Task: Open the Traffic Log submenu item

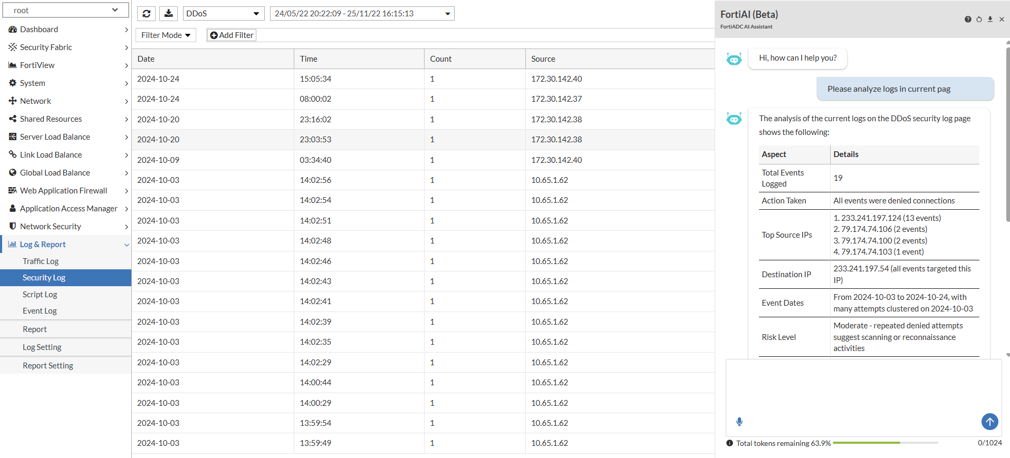Action: coord(66,262)
